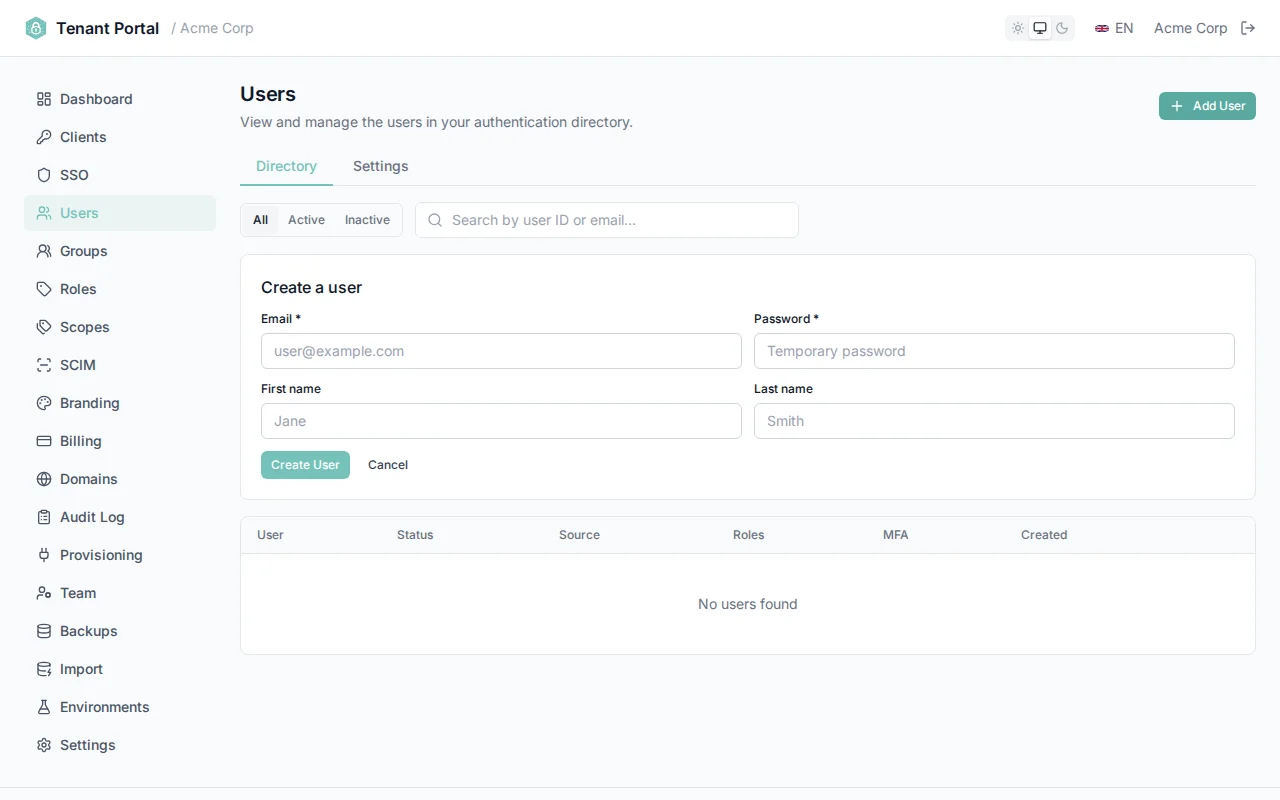Screen dimensions: 1280x800
Task: Click the Branding palette icon
Action: click(x=44, y=403)
